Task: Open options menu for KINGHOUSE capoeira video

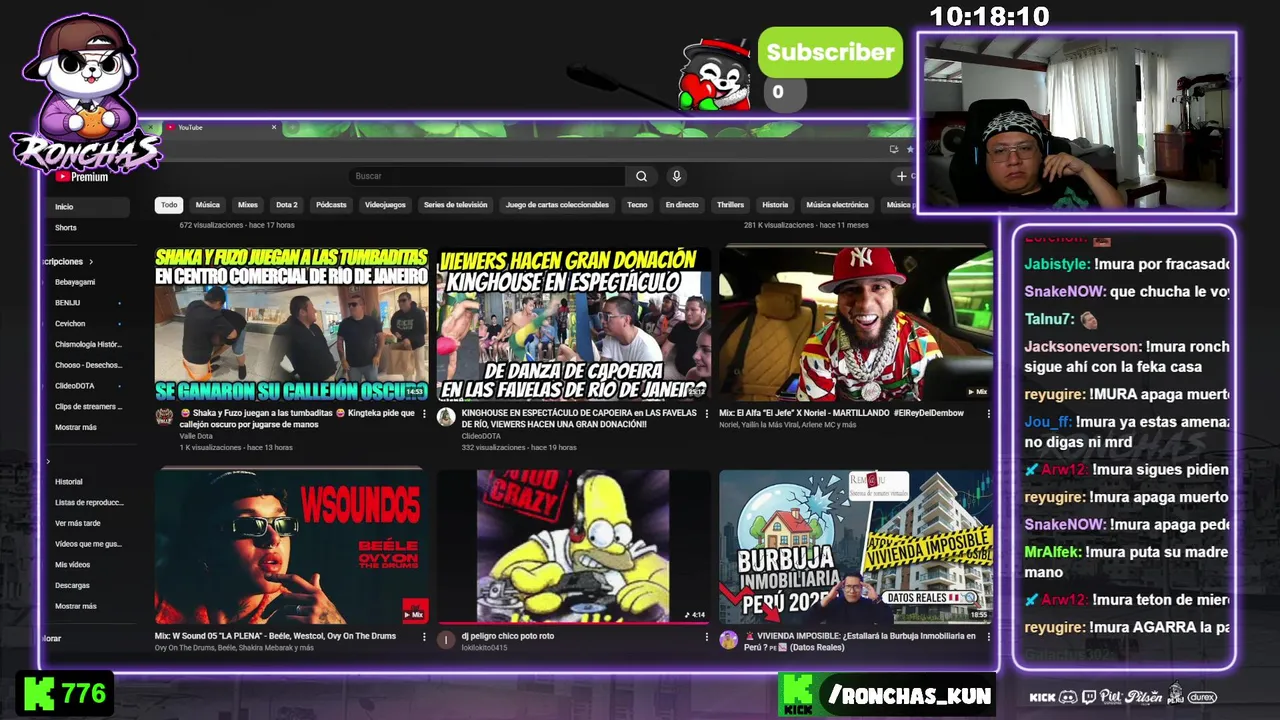Action: click(x=706, y=414)
